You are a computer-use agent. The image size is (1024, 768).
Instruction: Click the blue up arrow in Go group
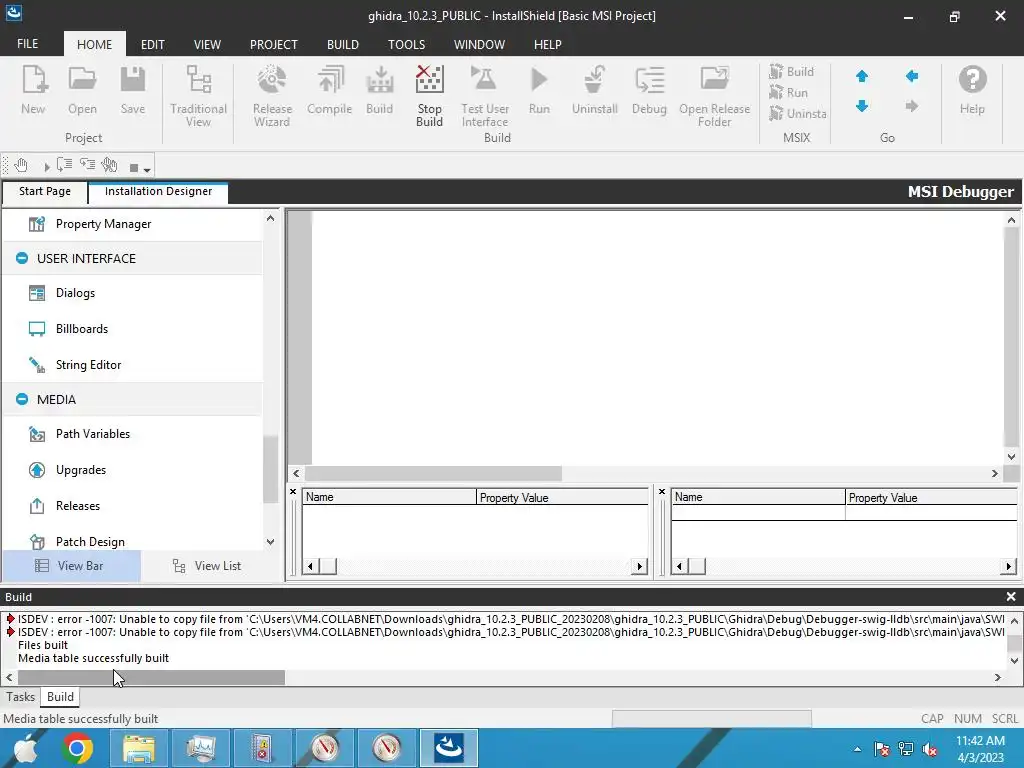click(862, 76)
